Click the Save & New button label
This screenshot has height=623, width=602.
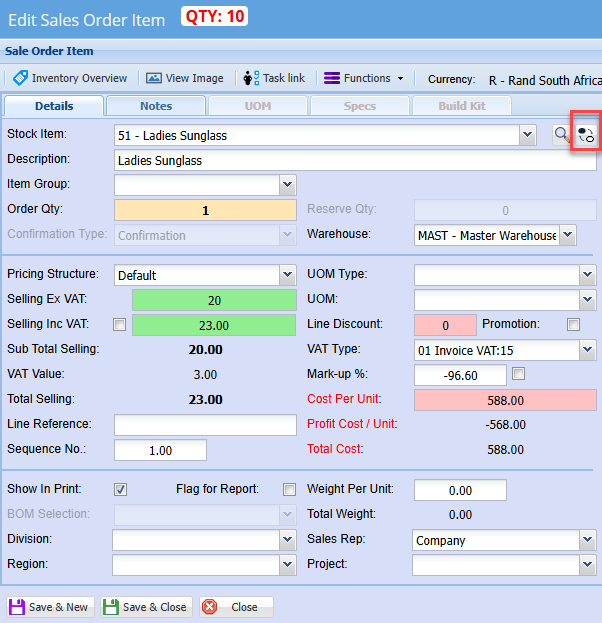click(58, 607)
